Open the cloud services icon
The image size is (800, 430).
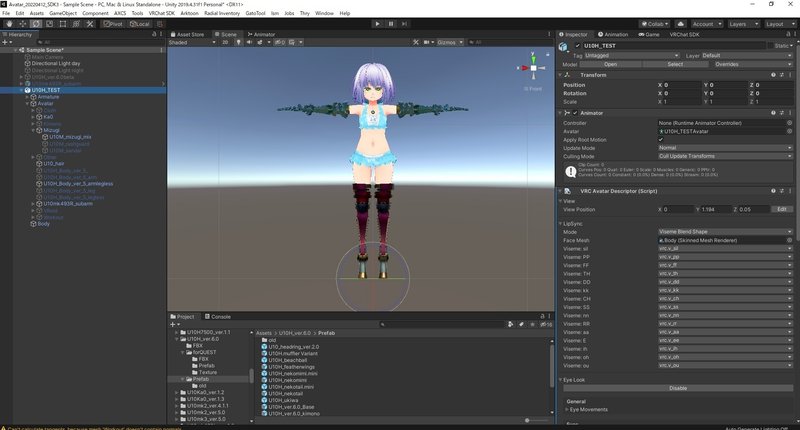pyautogui.click(x=681, y=24)
